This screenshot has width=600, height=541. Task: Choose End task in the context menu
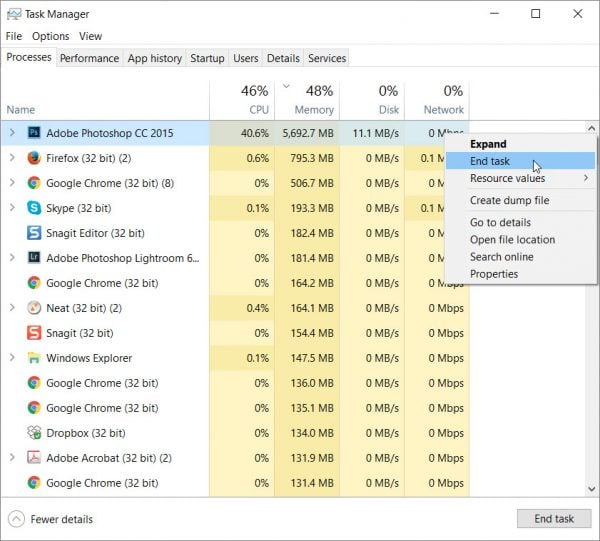520,161
